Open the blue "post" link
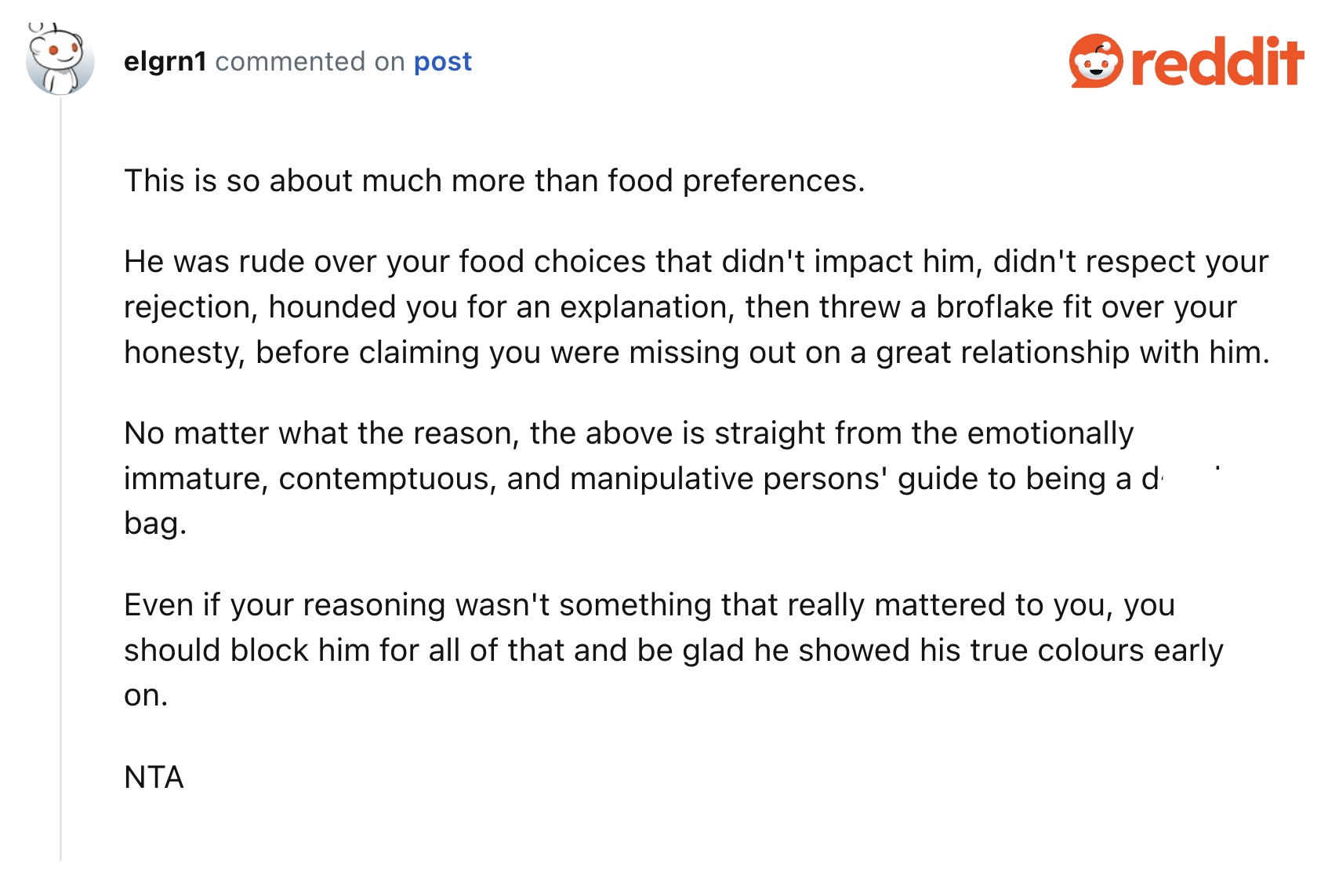This screenshot has height=896, width=1328. coord(442,62)
